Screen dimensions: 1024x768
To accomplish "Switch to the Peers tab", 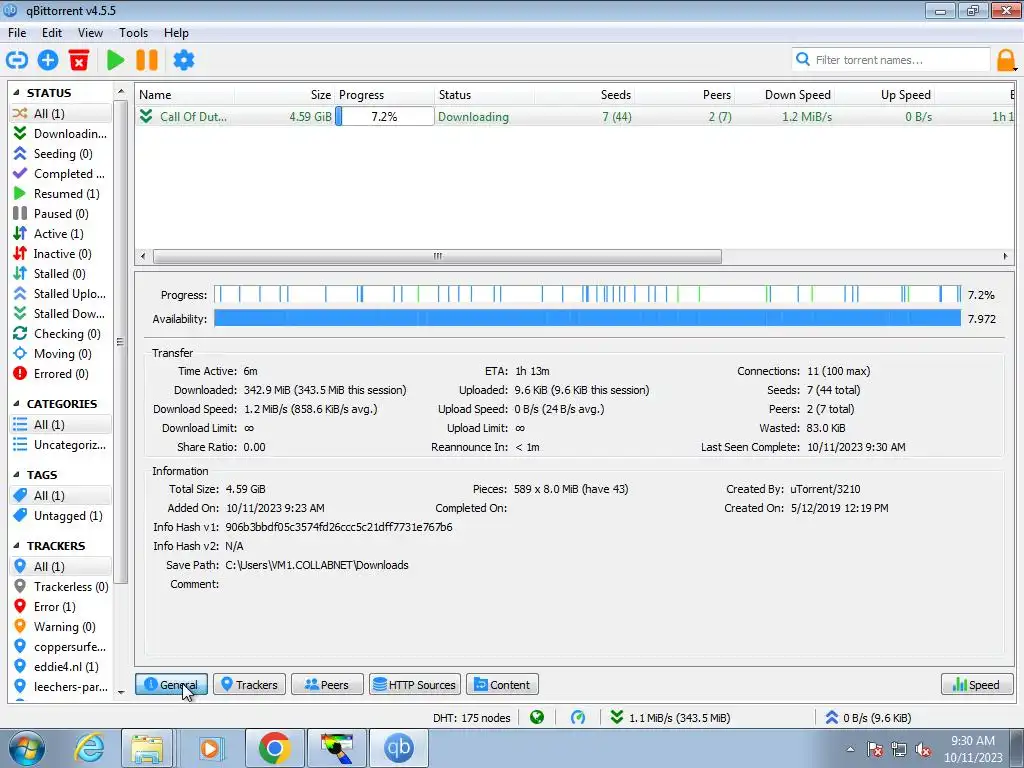I will pyautogui.click(x=327, y=684).
